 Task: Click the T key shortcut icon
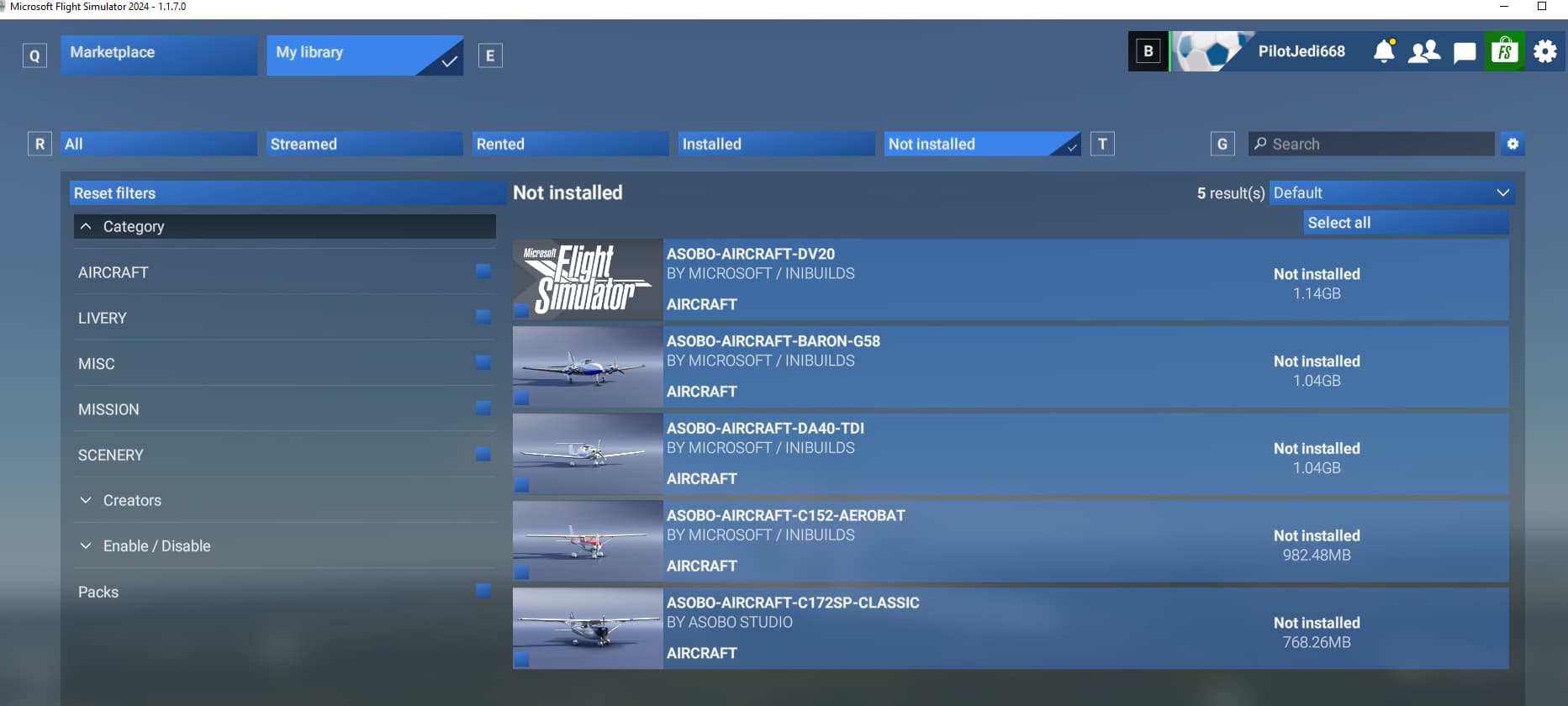tap(1102, 144)
